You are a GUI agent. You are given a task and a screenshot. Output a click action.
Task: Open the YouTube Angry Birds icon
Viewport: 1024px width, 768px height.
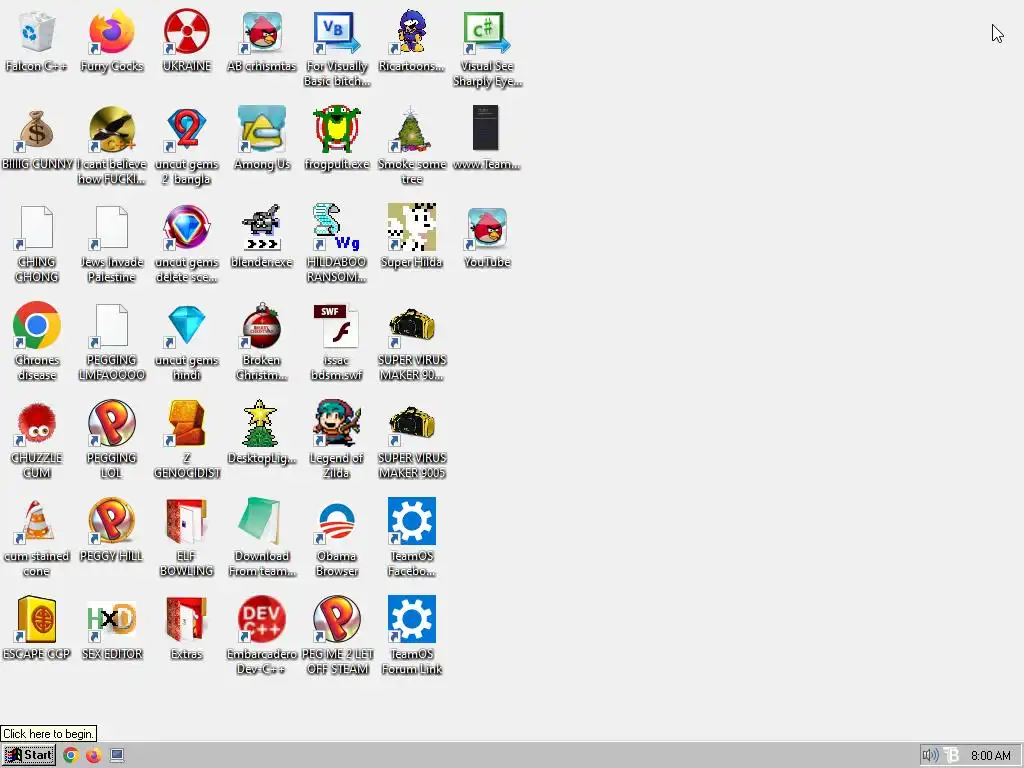(487, 227)
